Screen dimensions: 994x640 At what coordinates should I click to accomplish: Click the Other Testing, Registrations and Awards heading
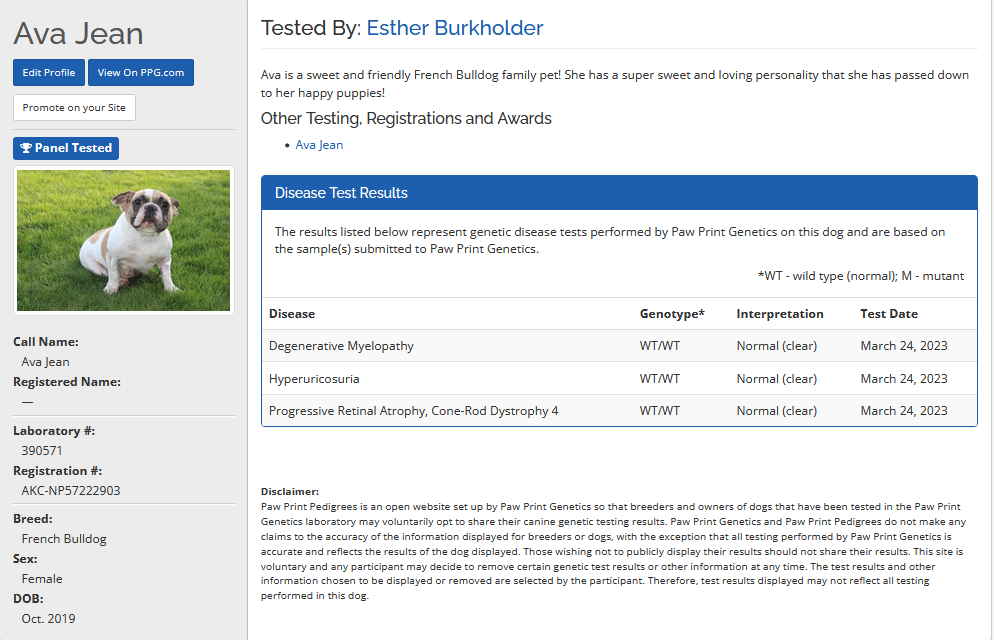click(406, 119)
